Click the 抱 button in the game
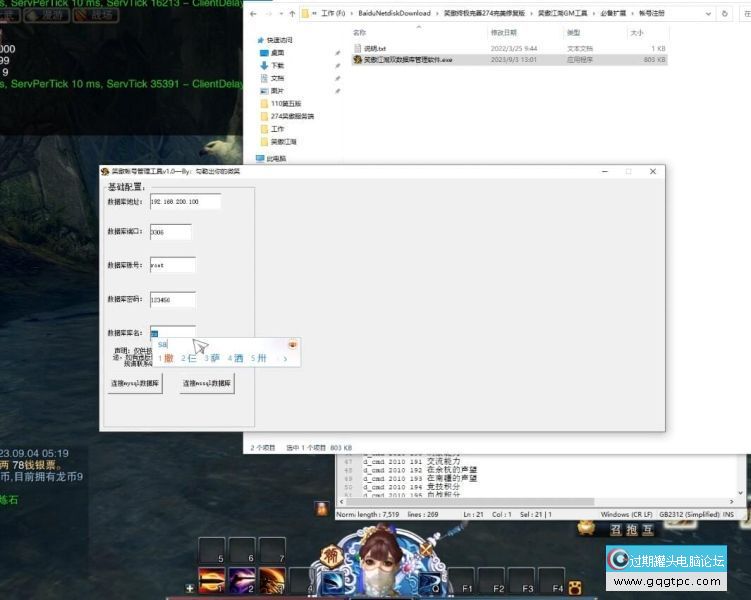751x600 pixels. coord(632,530)
